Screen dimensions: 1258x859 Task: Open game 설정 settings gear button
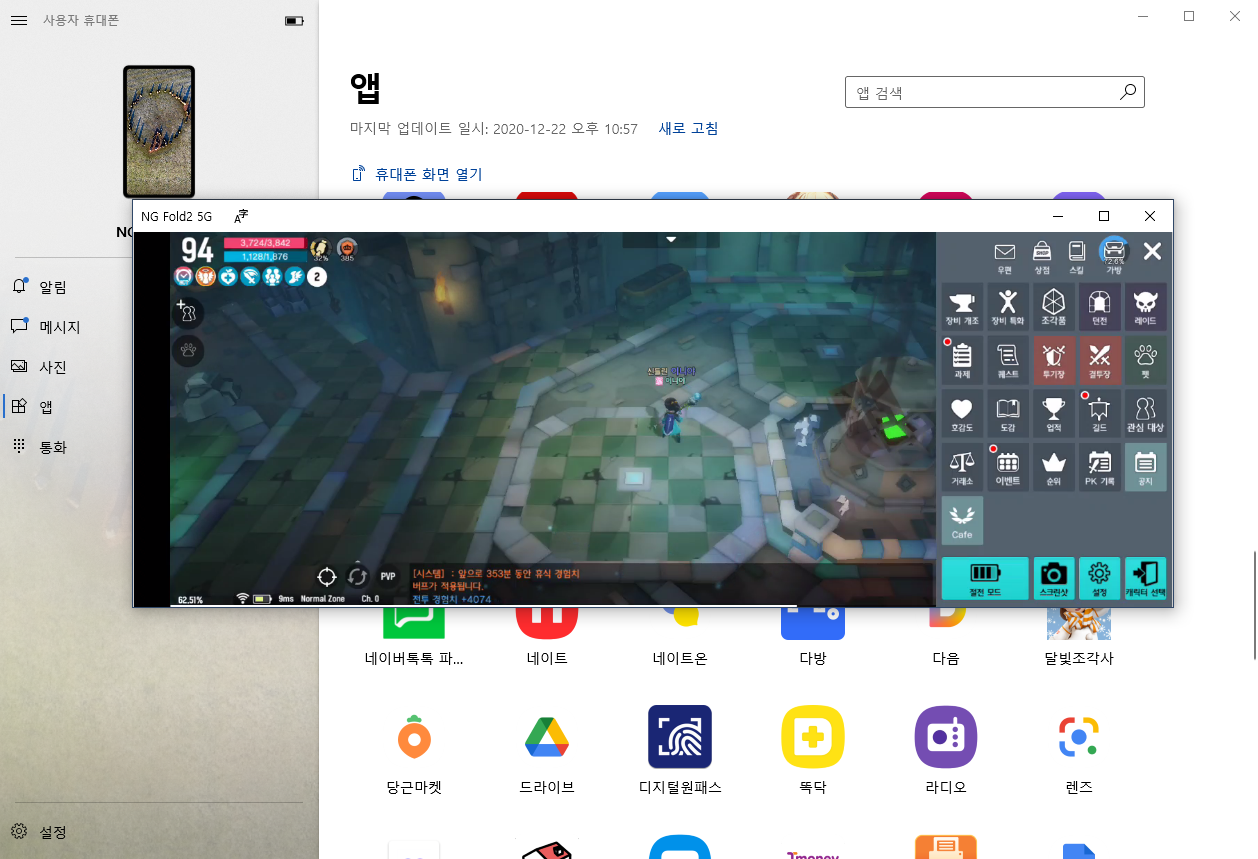point(1100,578)
